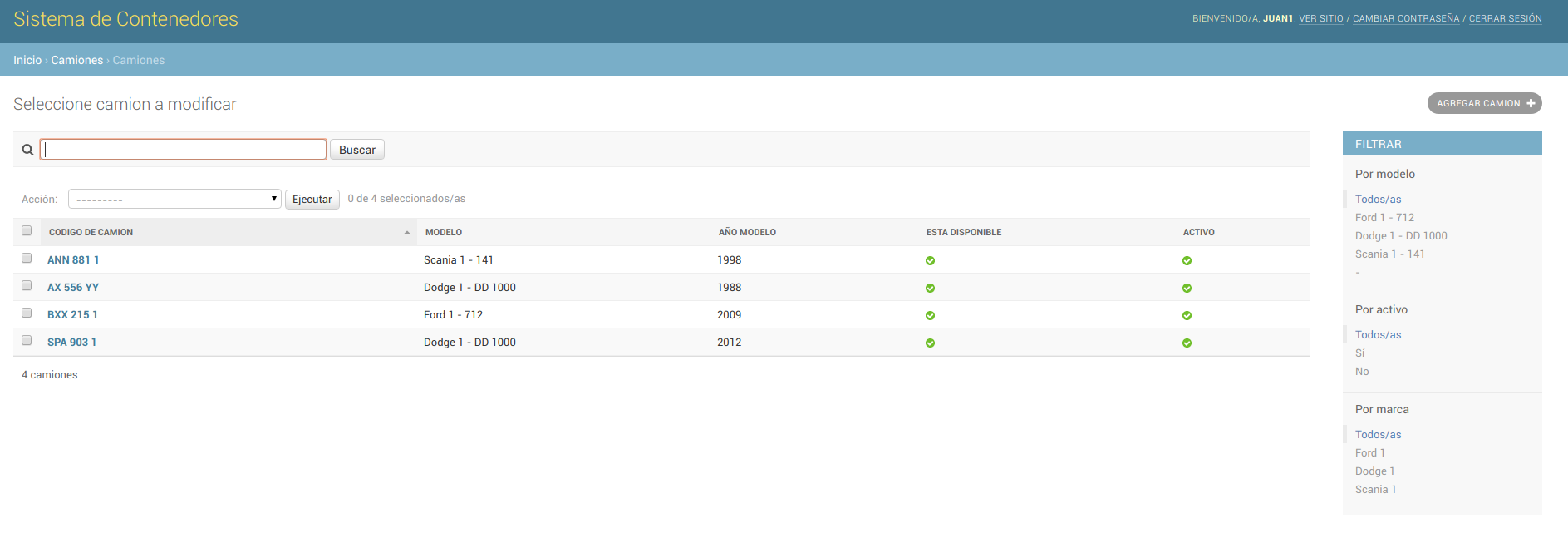Click the year 2012 cell
The height and width of the screenshot is (543, 1568).
(x=729, y=343)
